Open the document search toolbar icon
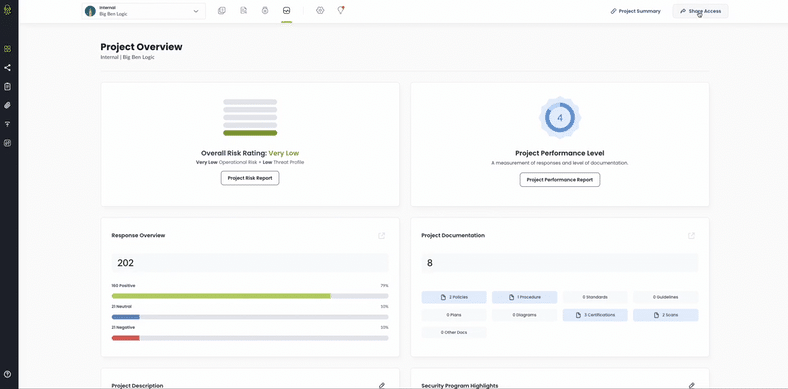 [244, 11]
